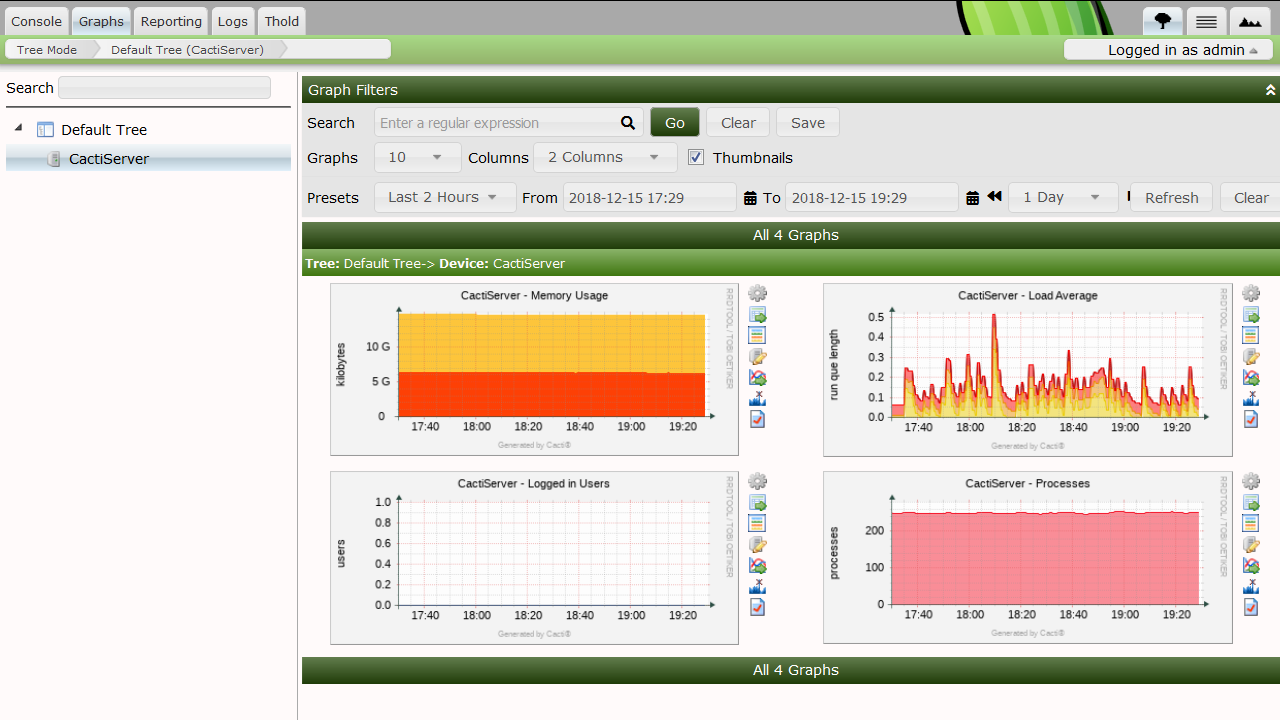Click pencil edit icon beside Logged in Users graph
The height and width of the screenshot is (720, 1280).
click(758, 545)
